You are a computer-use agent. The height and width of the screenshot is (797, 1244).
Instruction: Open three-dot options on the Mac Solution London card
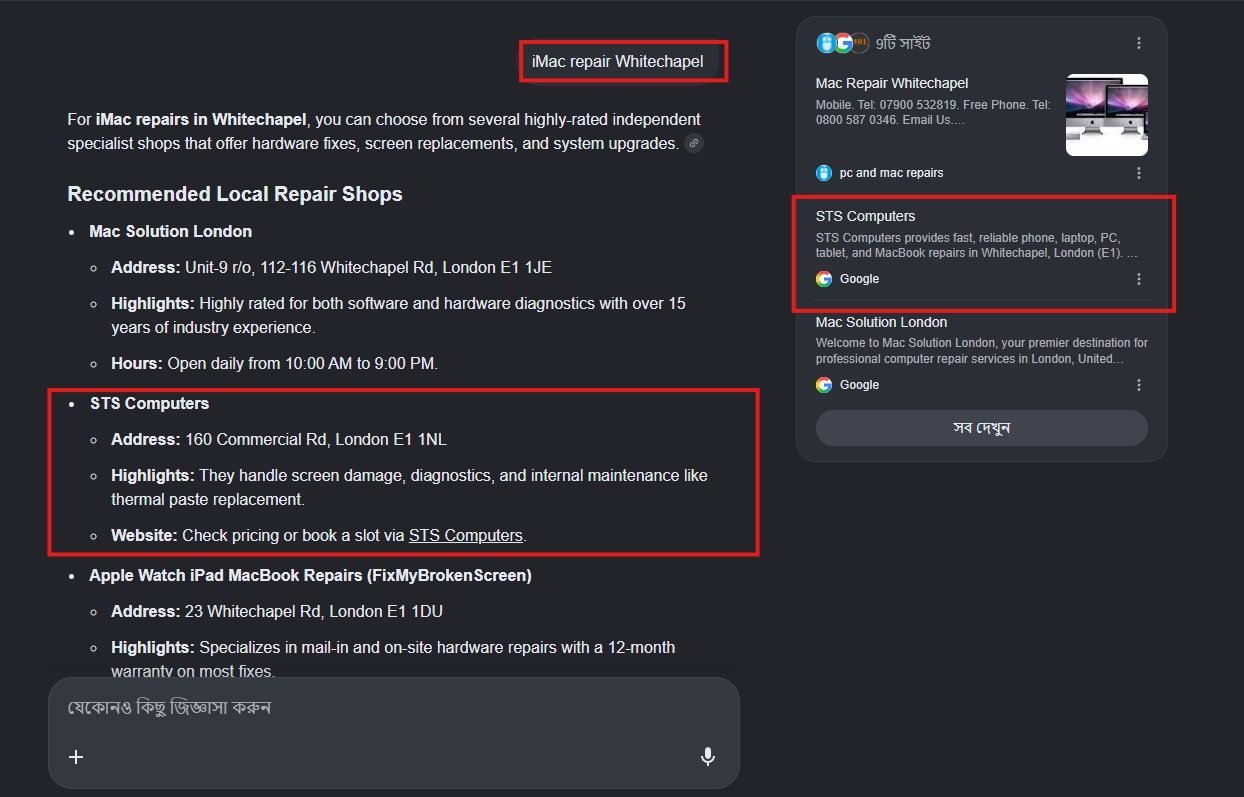click(1139, 385)
